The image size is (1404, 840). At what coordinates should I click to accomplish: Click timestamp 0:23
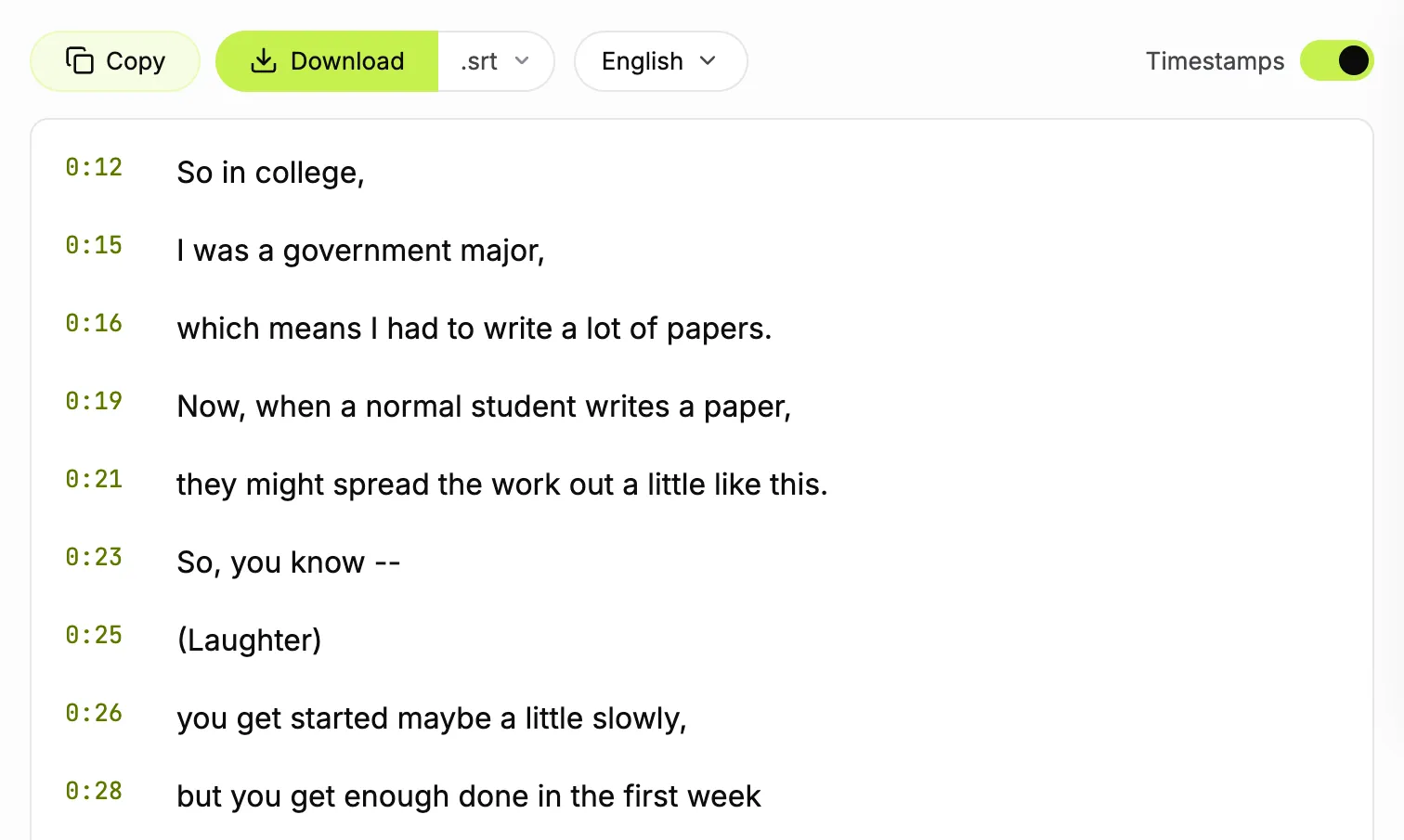(x=94, y=558)
